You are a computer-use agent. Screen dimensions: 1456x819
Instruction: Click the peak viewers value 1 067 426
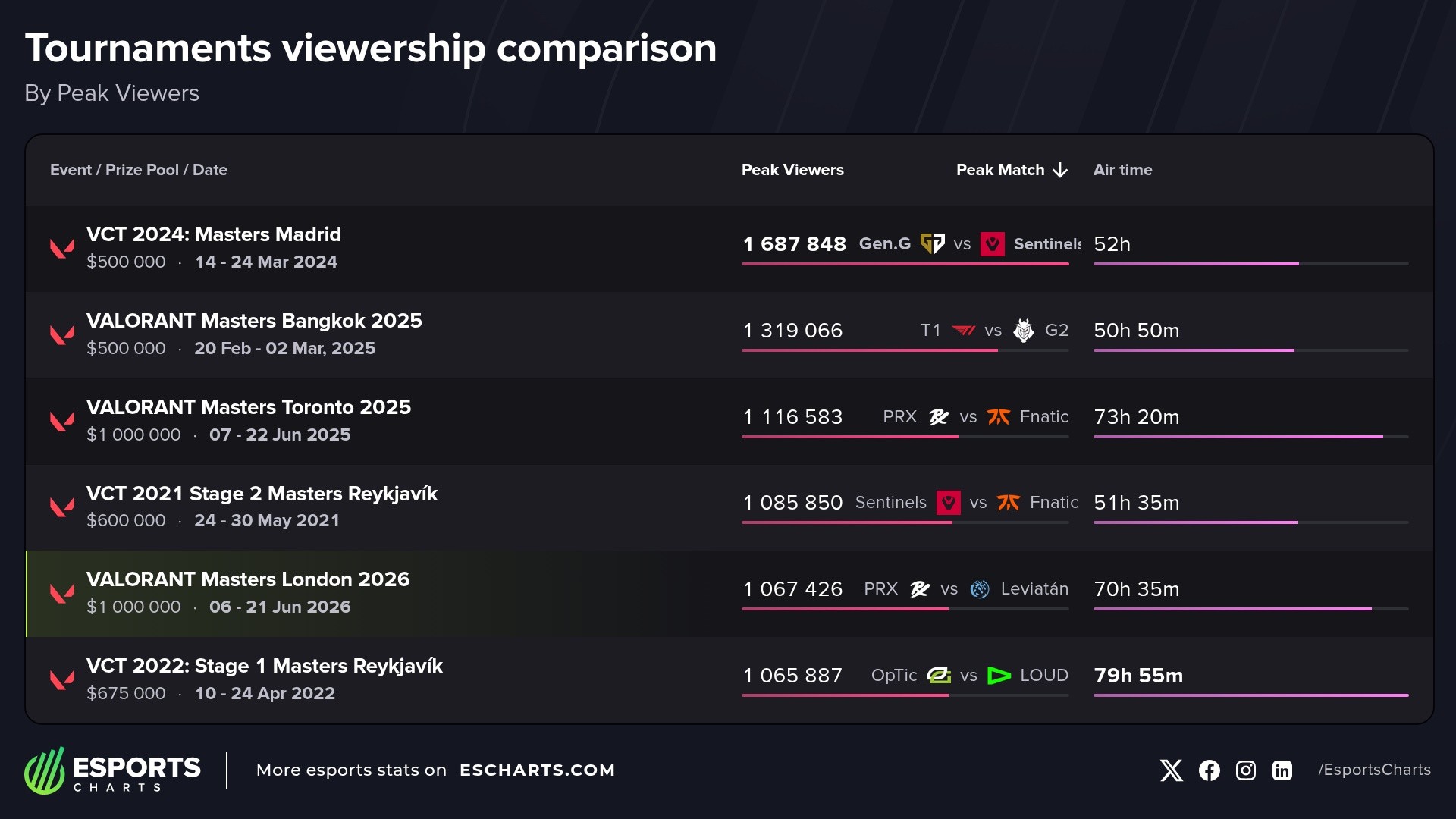tap(792, 589)
